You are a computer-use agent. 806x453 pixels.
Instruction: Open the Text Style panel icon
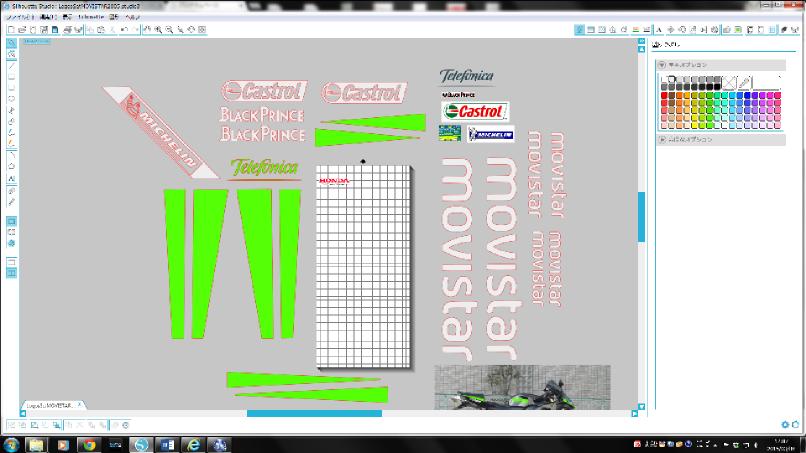click(659, 30)
